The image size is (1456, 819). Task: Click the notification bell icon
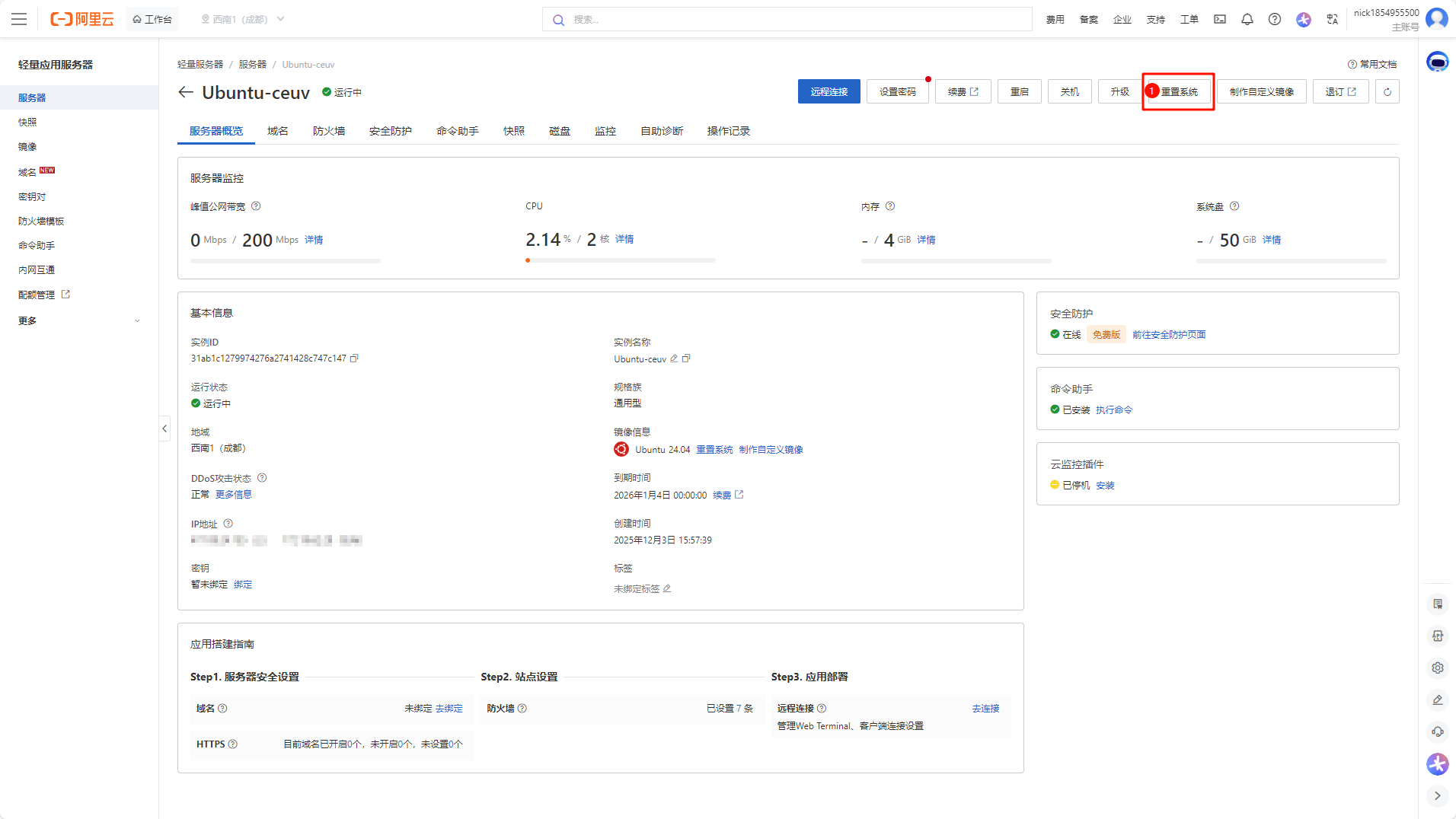[1247, 19]
